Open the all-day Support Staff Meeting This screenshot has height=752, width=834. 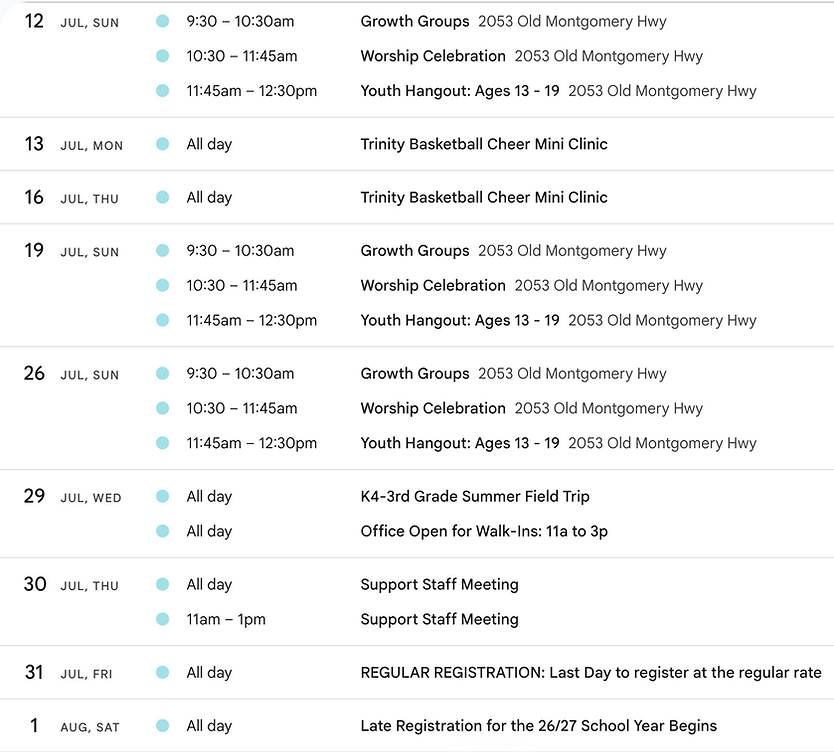[439, 584]
